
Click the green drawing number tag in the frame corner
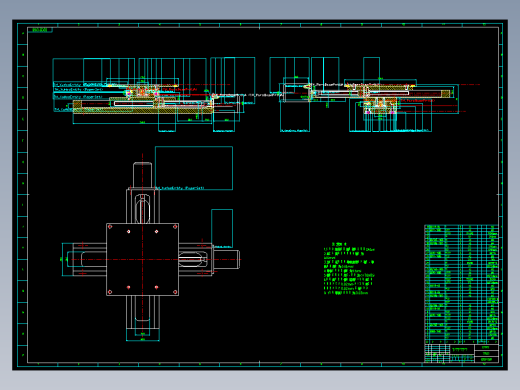coord(40,30)
